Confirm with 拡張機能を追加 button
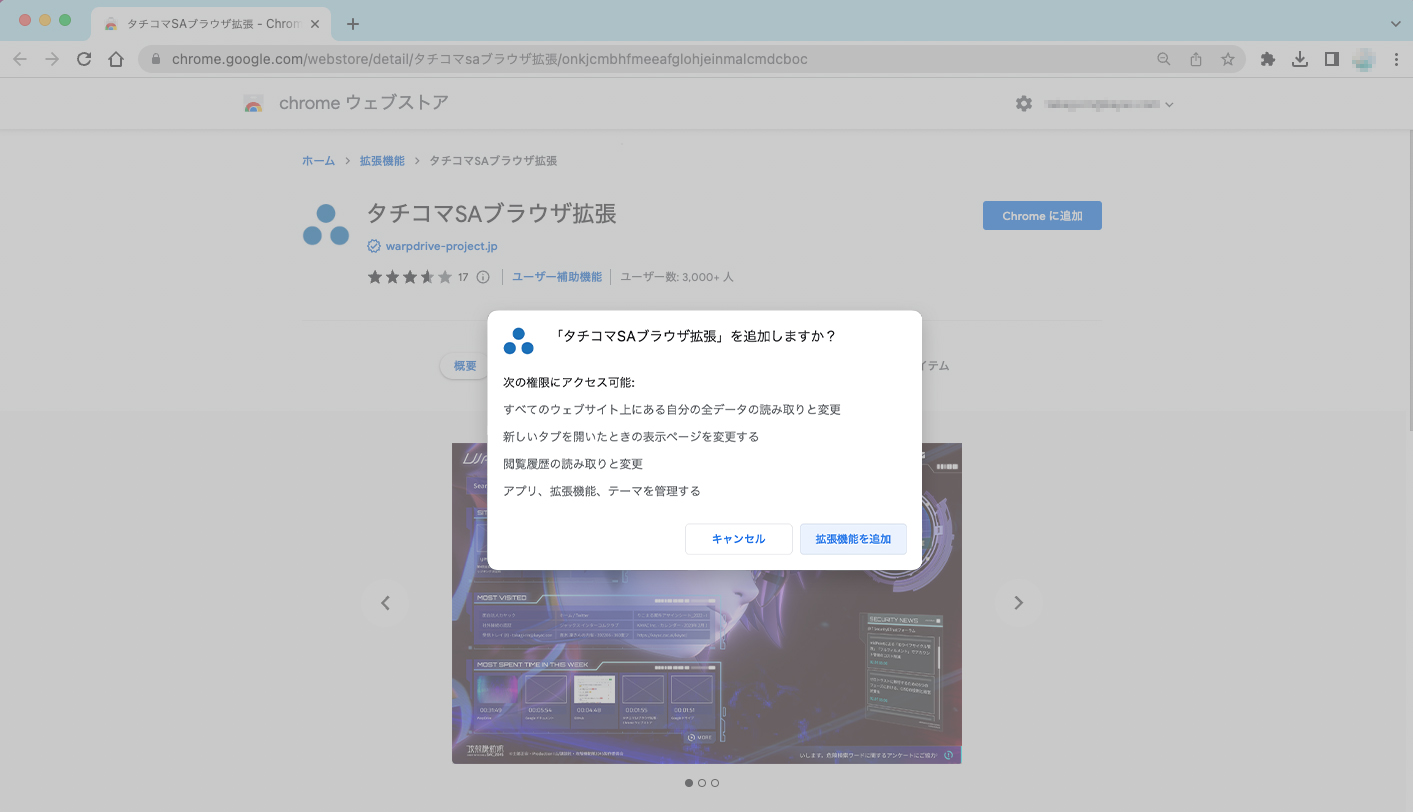This screenshot has width=1413, height=812. [853, 539]
